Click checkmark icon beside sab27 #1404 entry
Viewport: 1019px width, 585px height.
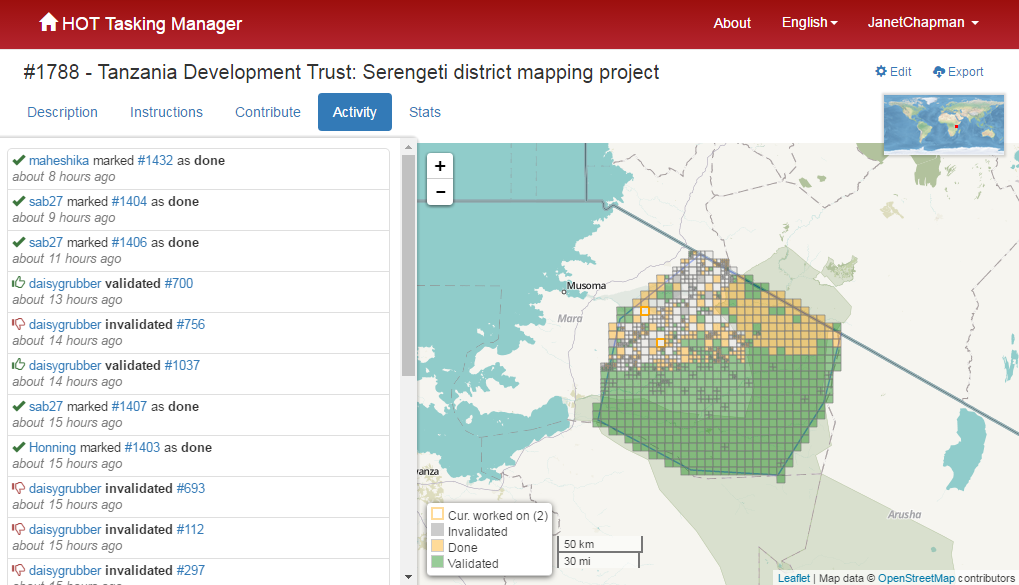19,201
